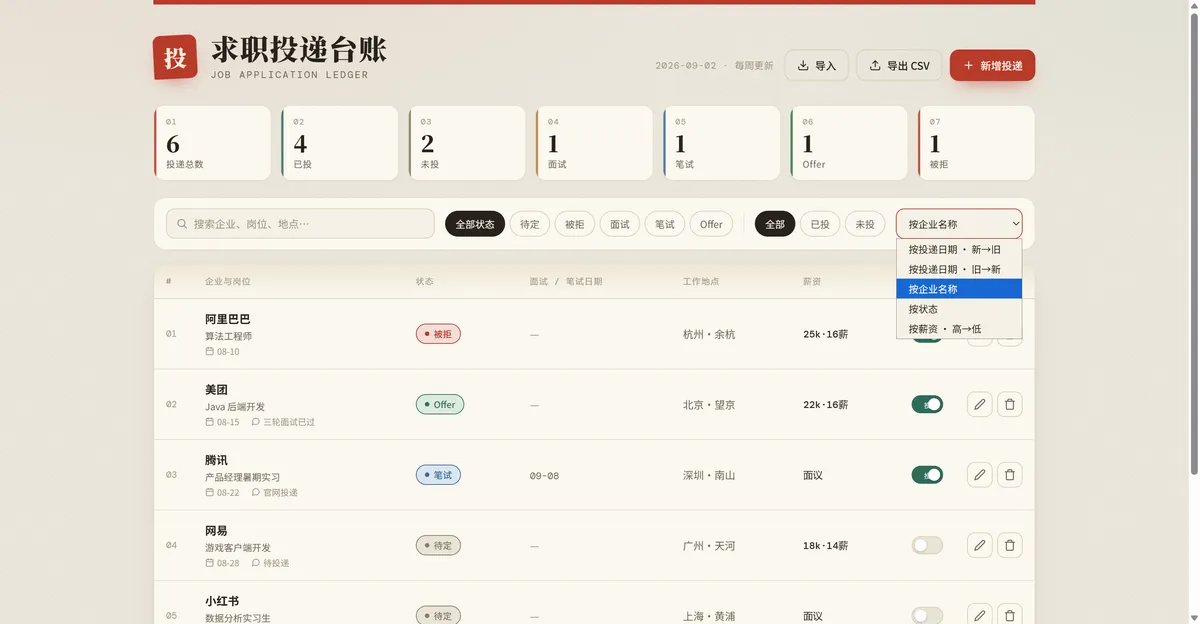
Task: Delete the 网易 row with trash icon
Action: click(1010, 545)
